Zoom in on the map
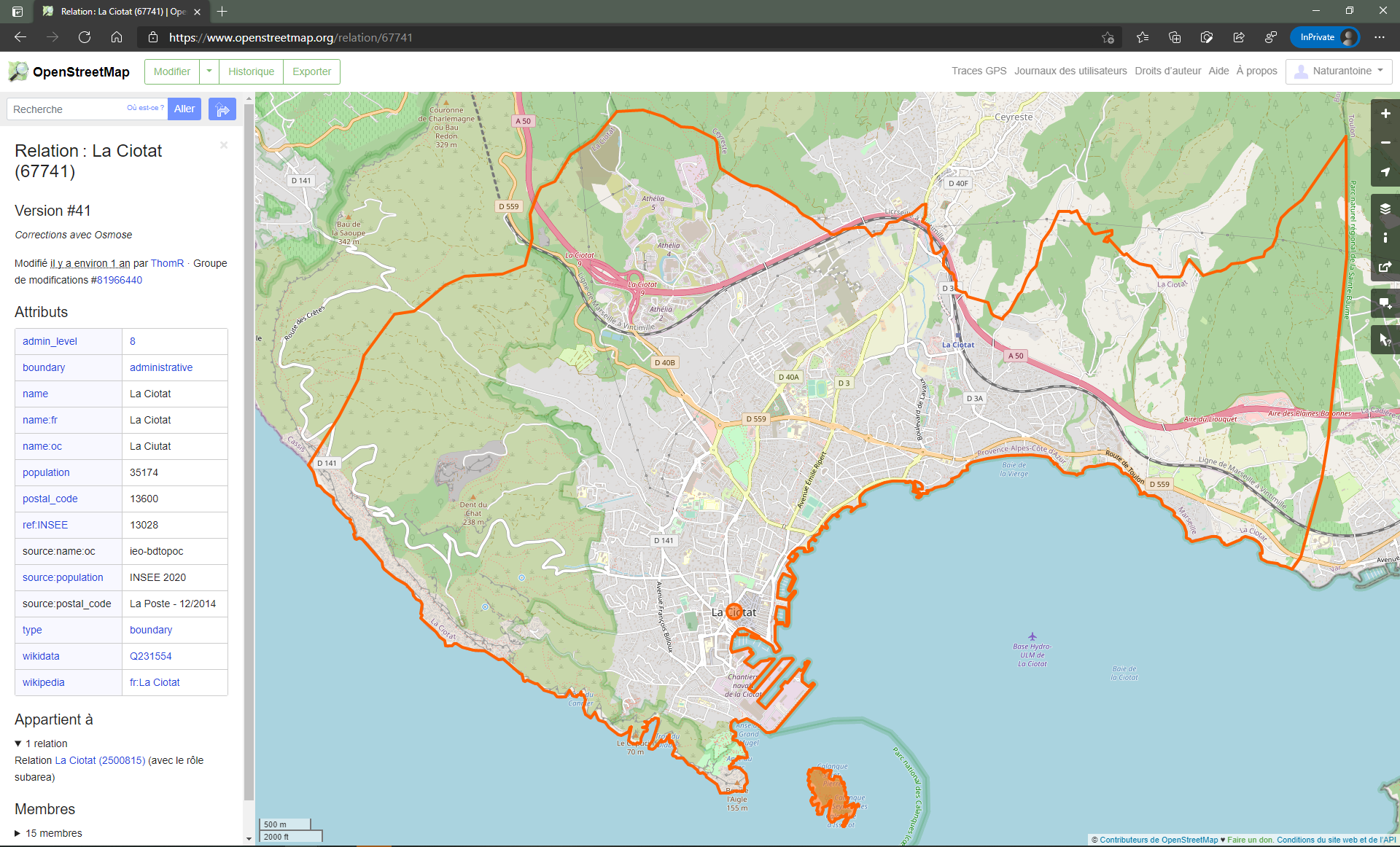The image size is (1400, 847). click(1385, 114)
